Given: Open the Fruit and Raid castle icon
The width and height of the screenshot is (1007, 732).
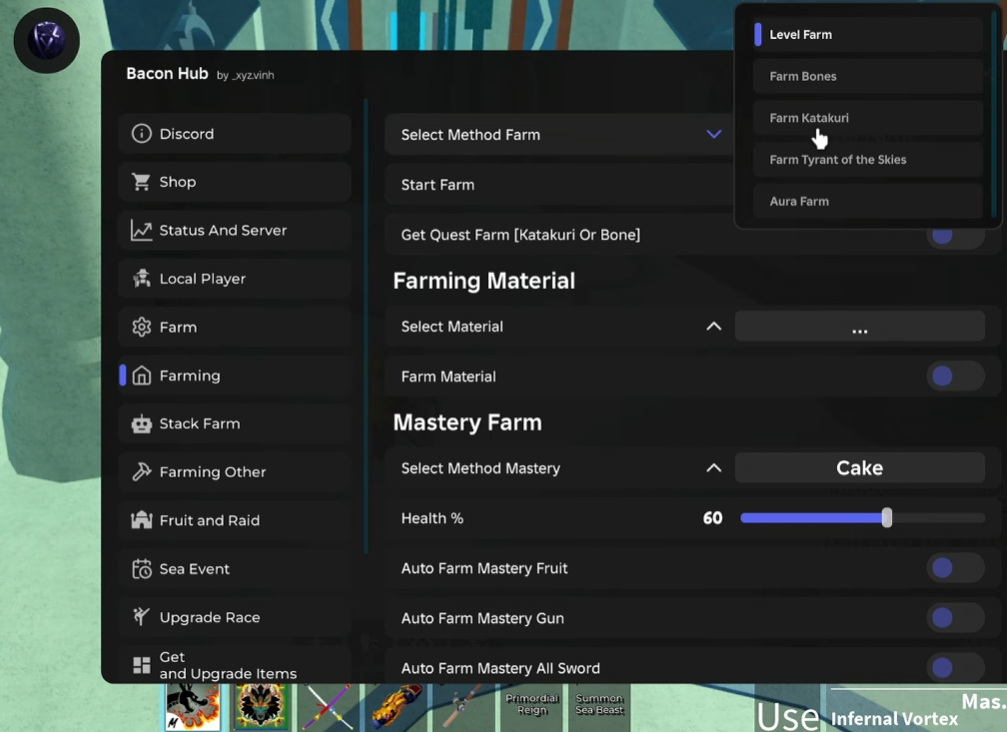Looking at the screenshot, I should coord(142,520).
